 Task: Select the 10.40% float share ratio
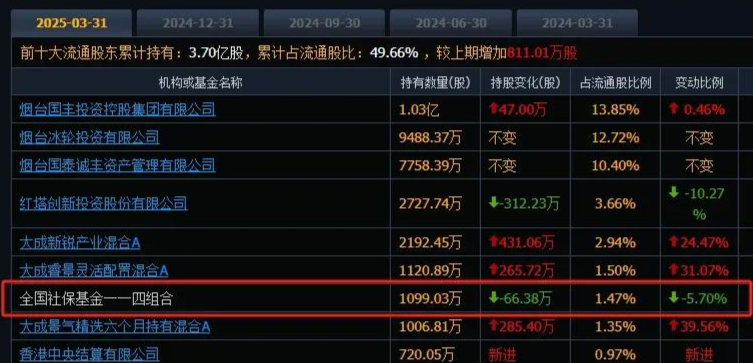pos(615,166)
